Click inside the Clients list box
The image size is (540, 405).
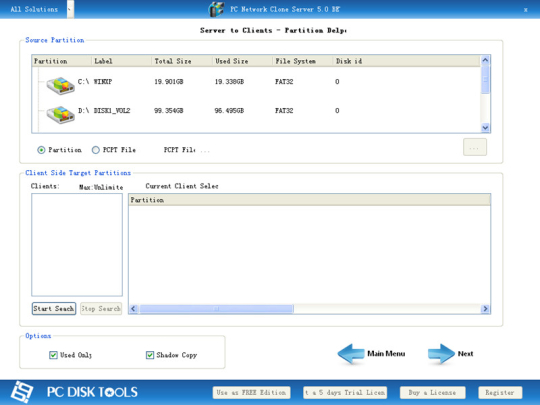77,245
